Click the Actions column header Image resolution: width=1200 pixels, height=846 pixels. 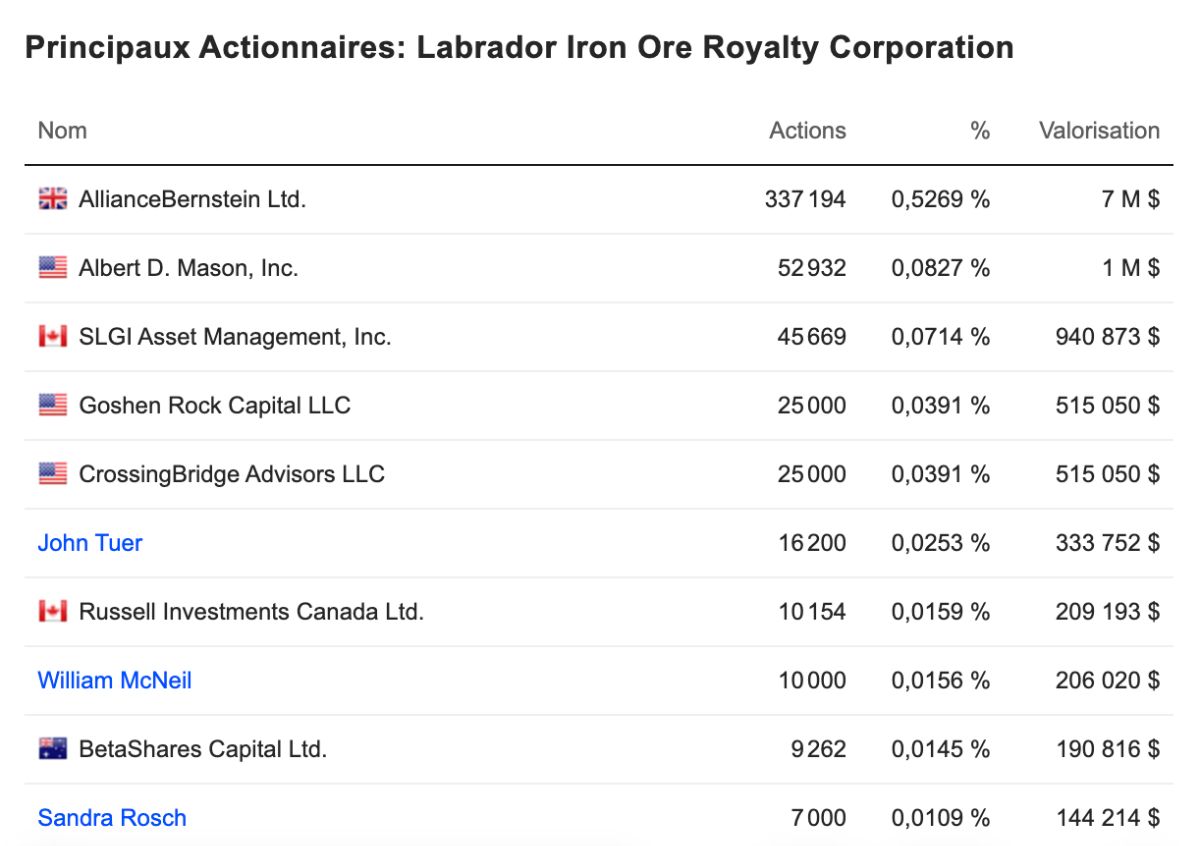pos(807,130)
